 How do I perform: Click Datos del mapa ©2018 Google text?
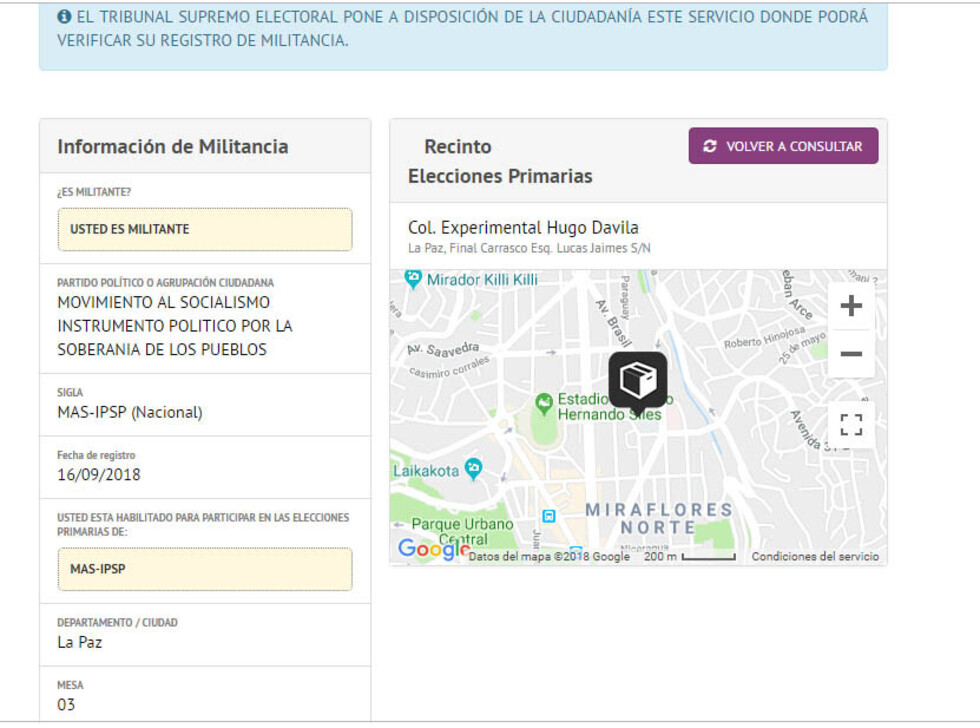tap(549, 556)
